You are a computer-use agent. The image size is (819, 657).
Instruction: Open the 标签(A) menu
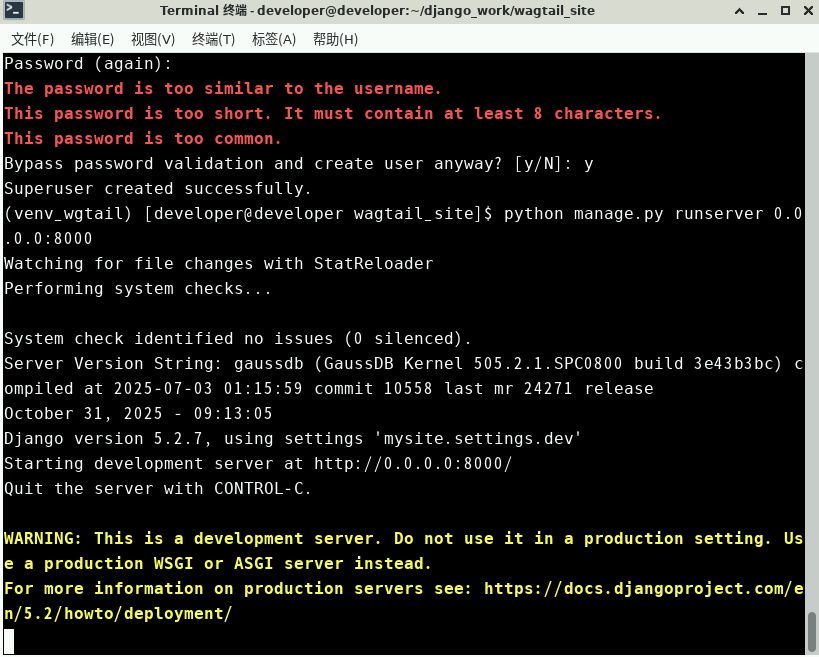(x=274, y=39)
